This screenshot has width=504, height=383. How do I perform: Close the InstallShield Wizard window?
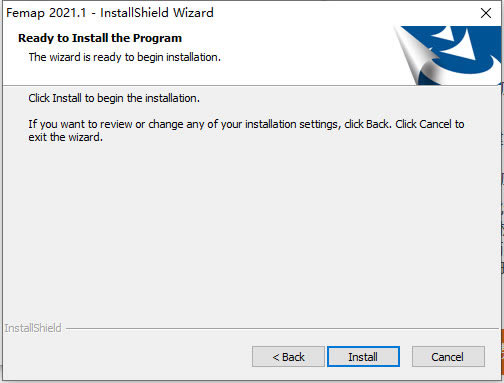pyautogui.click(x=486, y=13)
